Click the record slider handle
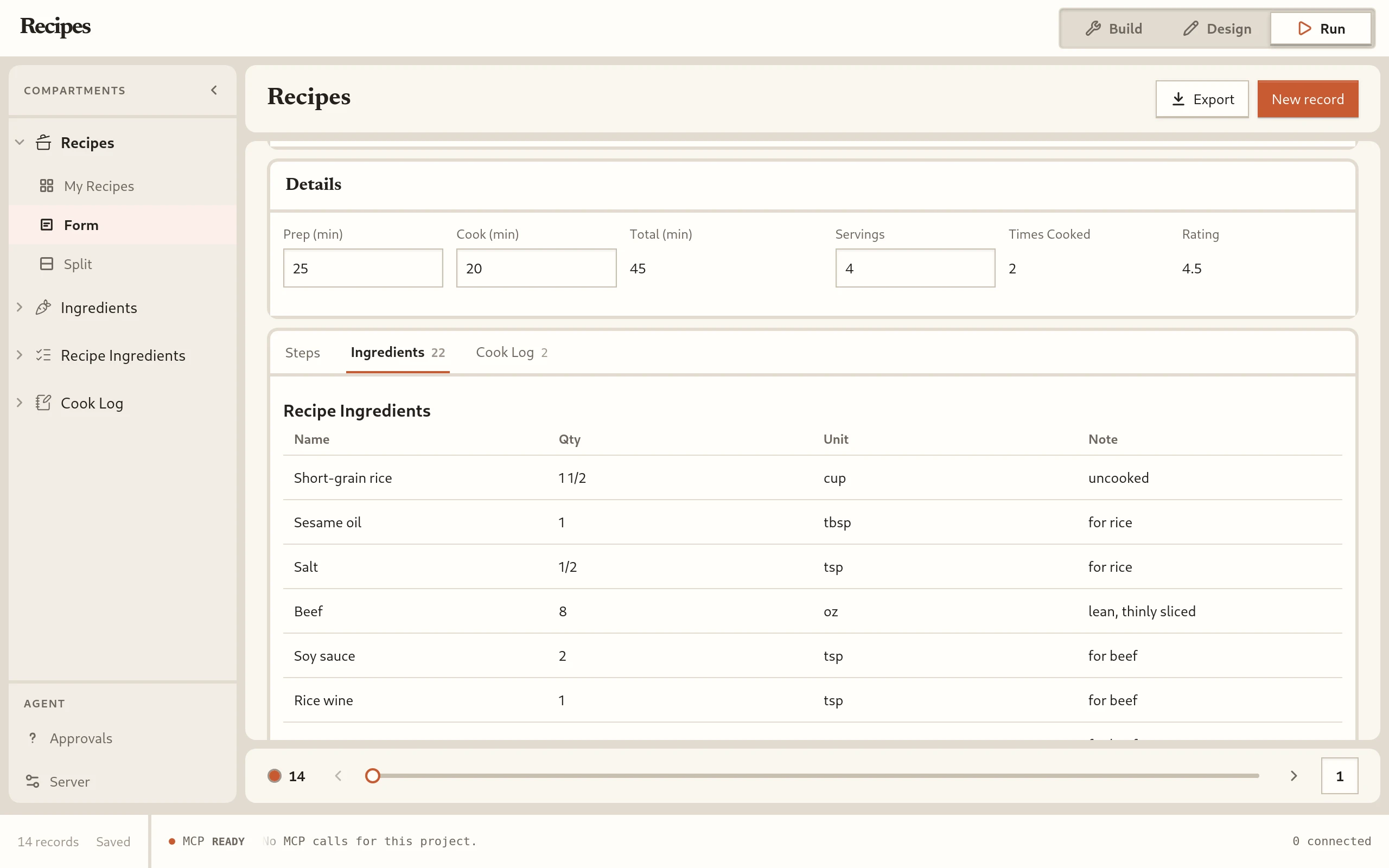The width and height of the screenshot is (1389, 868). tap(373, 776)
